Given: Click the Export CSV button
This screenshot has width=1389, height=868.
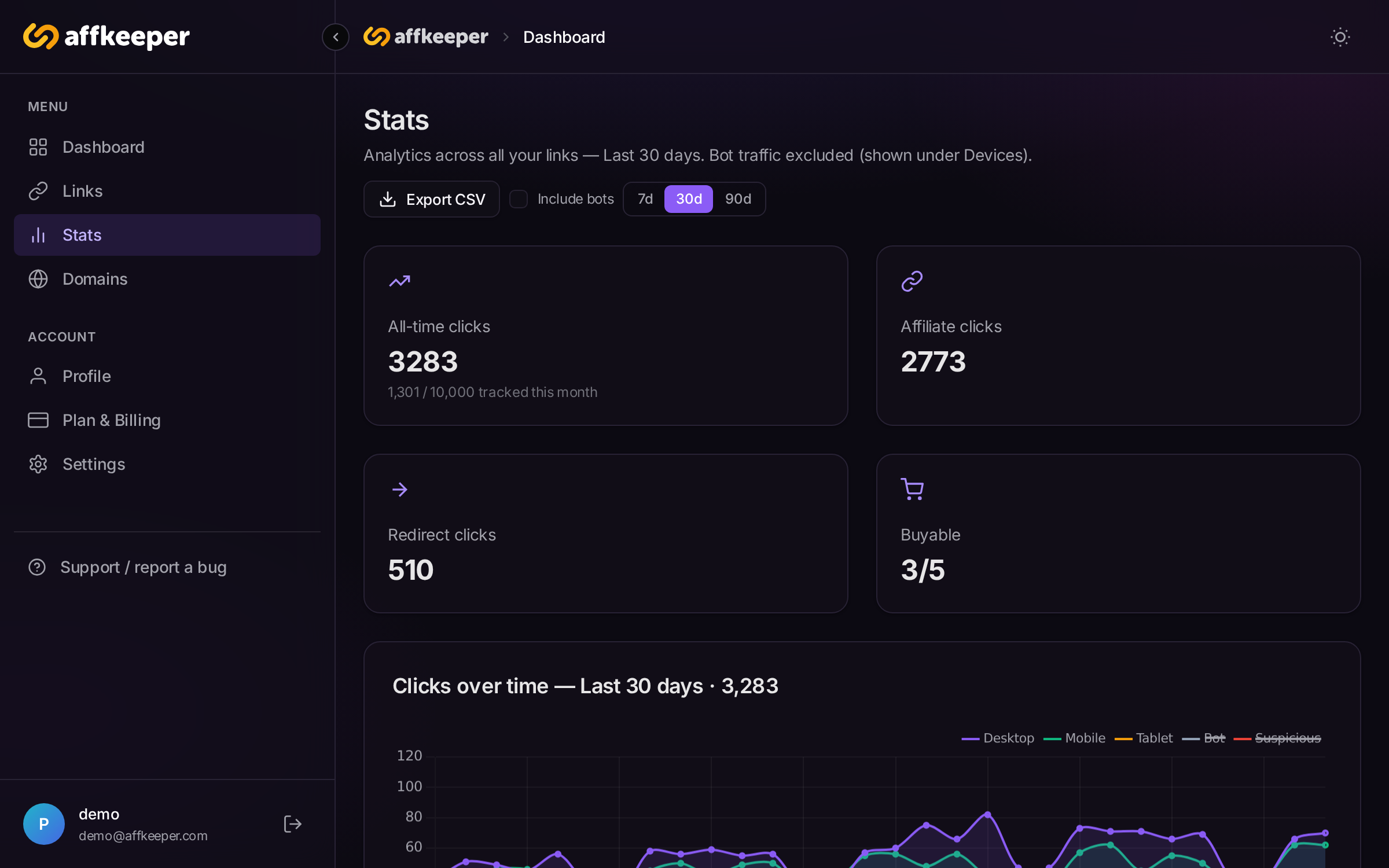Looking at the screenshot, I should (432, 199).
